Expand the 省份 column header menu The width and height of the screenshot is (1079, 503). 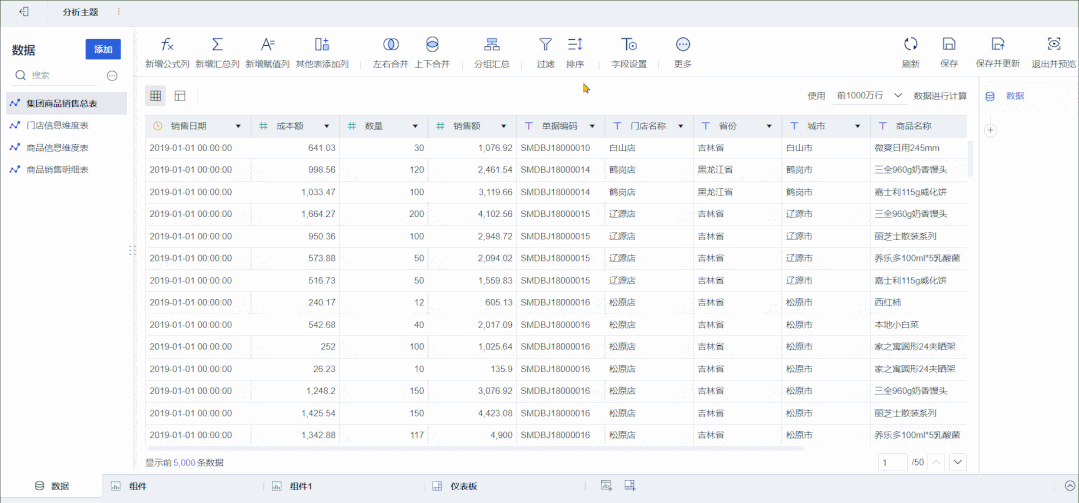coord(769,127)
